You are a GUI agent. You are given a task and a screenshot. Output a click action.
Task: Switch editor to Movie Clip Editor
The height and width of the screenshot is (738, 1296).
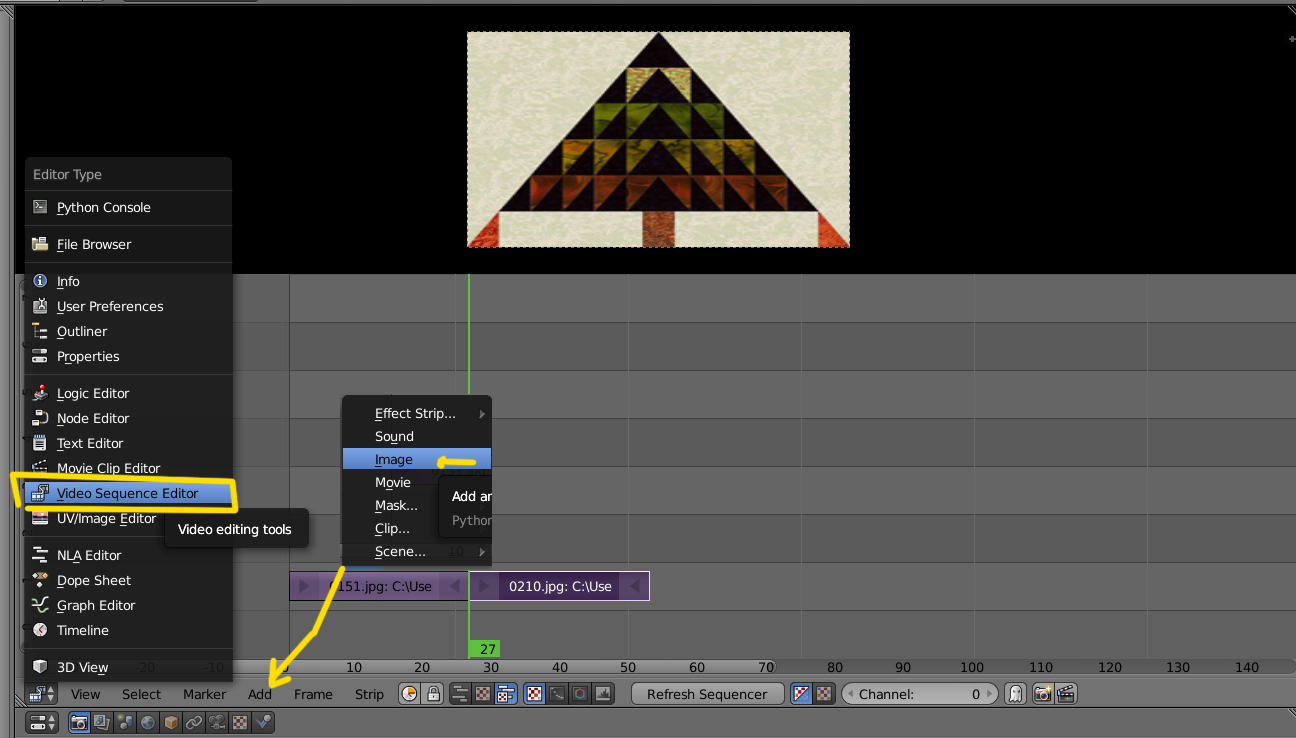point(128,468)
